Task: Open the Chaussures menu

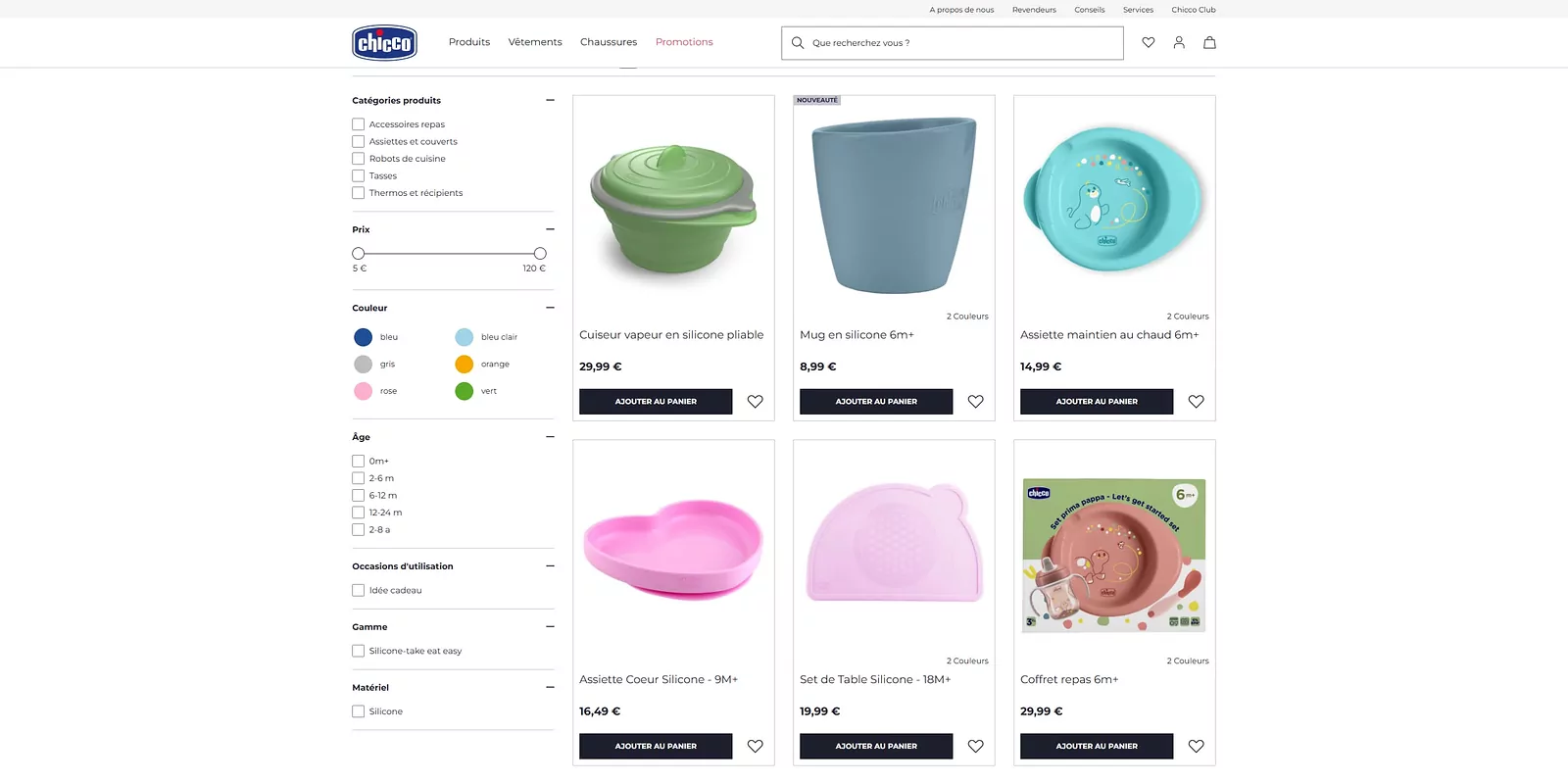Action: coord(609,42)
